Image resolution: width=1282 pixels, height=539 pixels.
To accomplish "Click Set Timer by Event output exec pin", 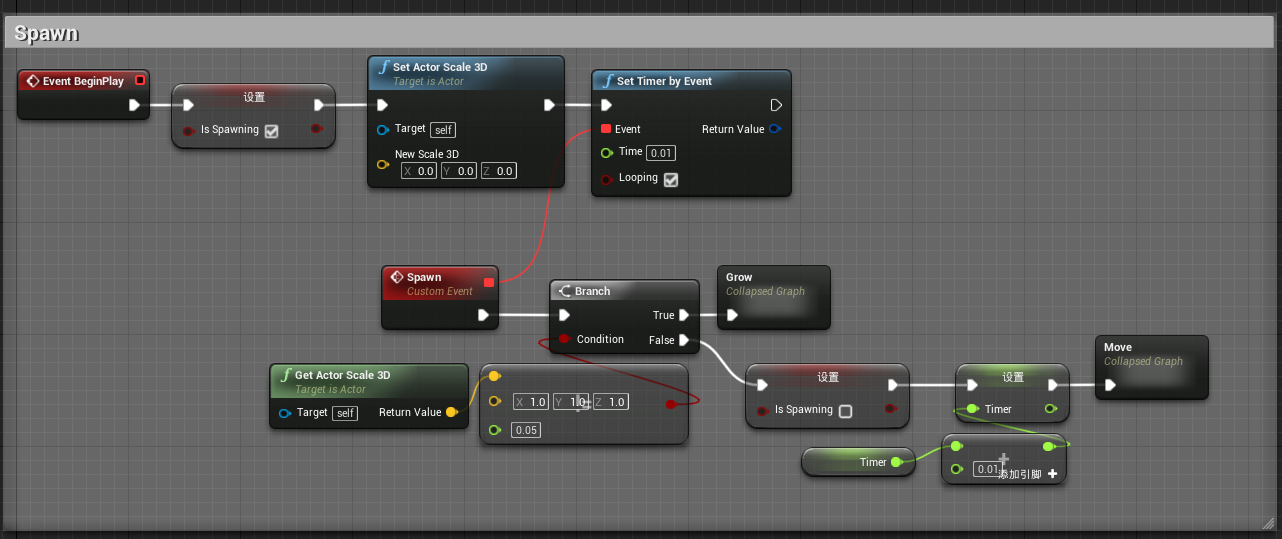I will (x=776, y=105).
